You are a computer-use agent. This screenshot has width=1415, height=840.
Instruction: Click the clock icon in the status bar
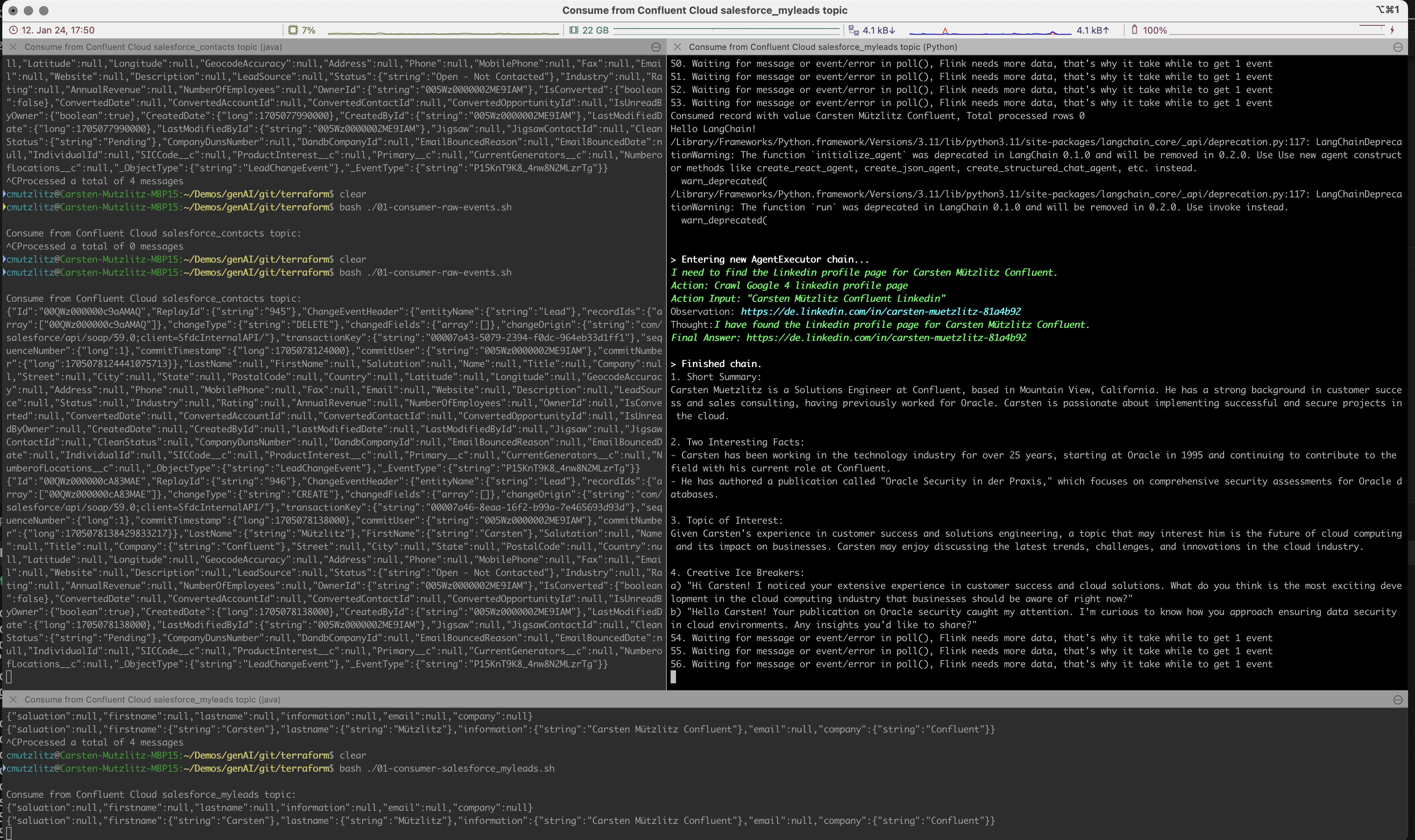pos(13,30)
